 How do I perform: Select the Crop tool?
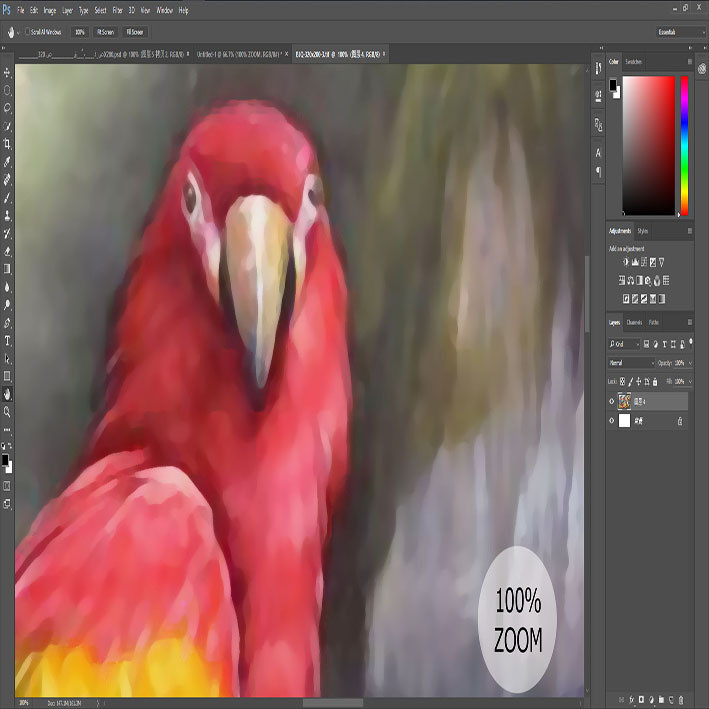pyautogui.click(x=7, y=144)
